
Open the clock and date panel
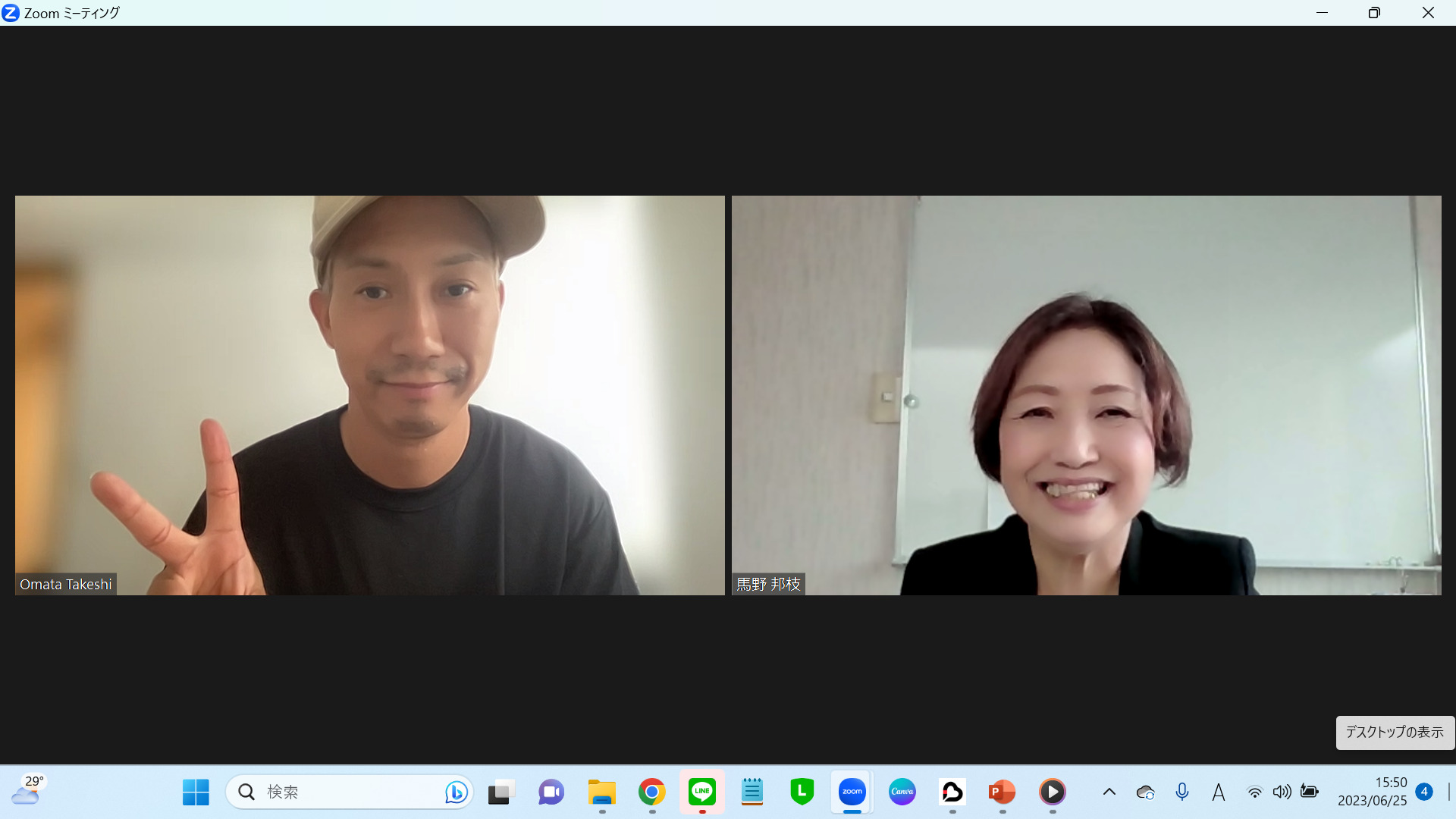coord(1372,792)
